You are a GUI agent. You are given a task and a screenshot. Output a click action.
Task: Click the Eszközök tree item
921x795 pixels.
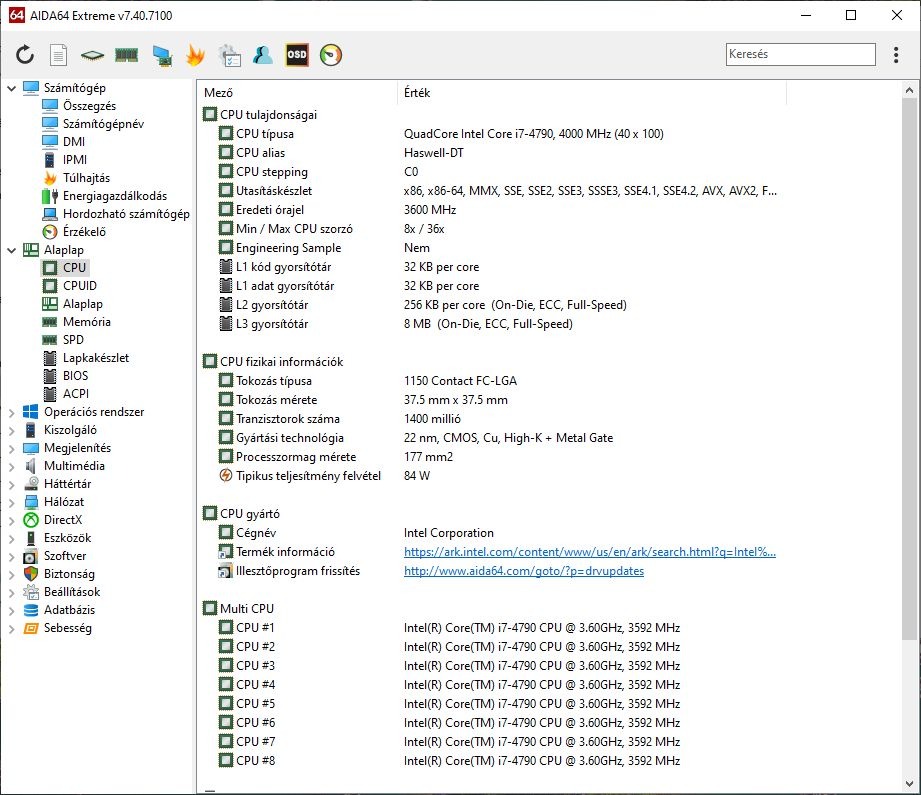pyautogui.click(x=68, y=538)
